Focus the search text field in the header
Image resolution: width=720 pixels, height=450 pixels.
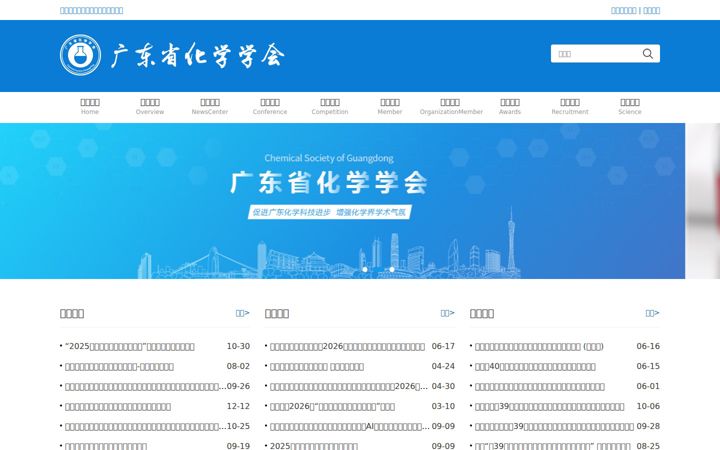pos(595,54)
